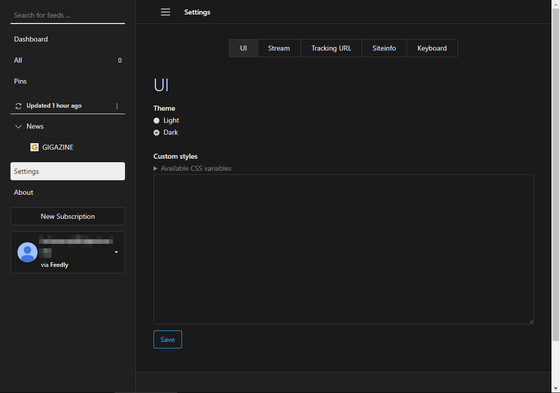The width and height of the screenshot is (560, 393).
Task: Open Pins in sidebar
Action: pos(68,81)
